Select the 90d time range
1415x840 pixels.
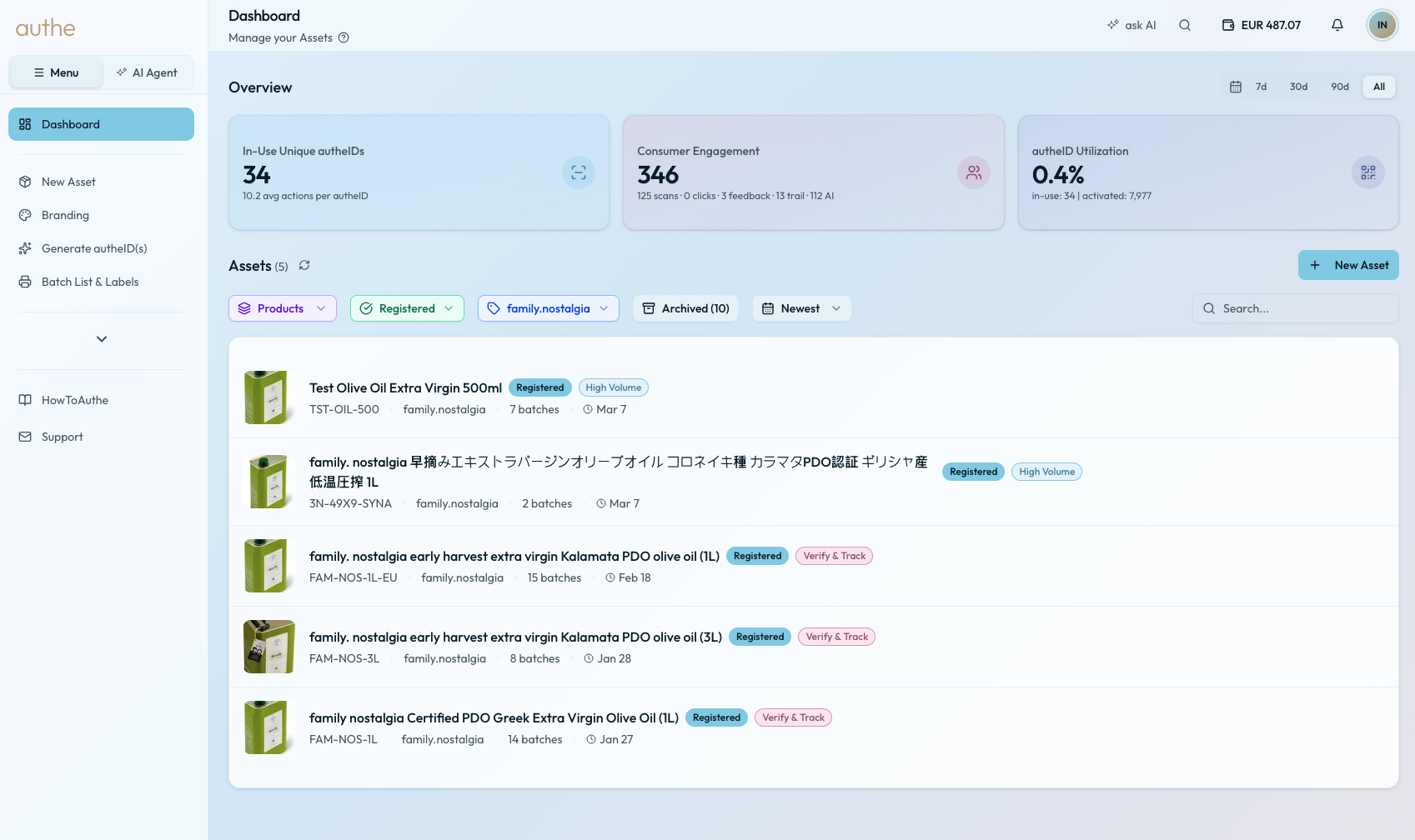1340,87
